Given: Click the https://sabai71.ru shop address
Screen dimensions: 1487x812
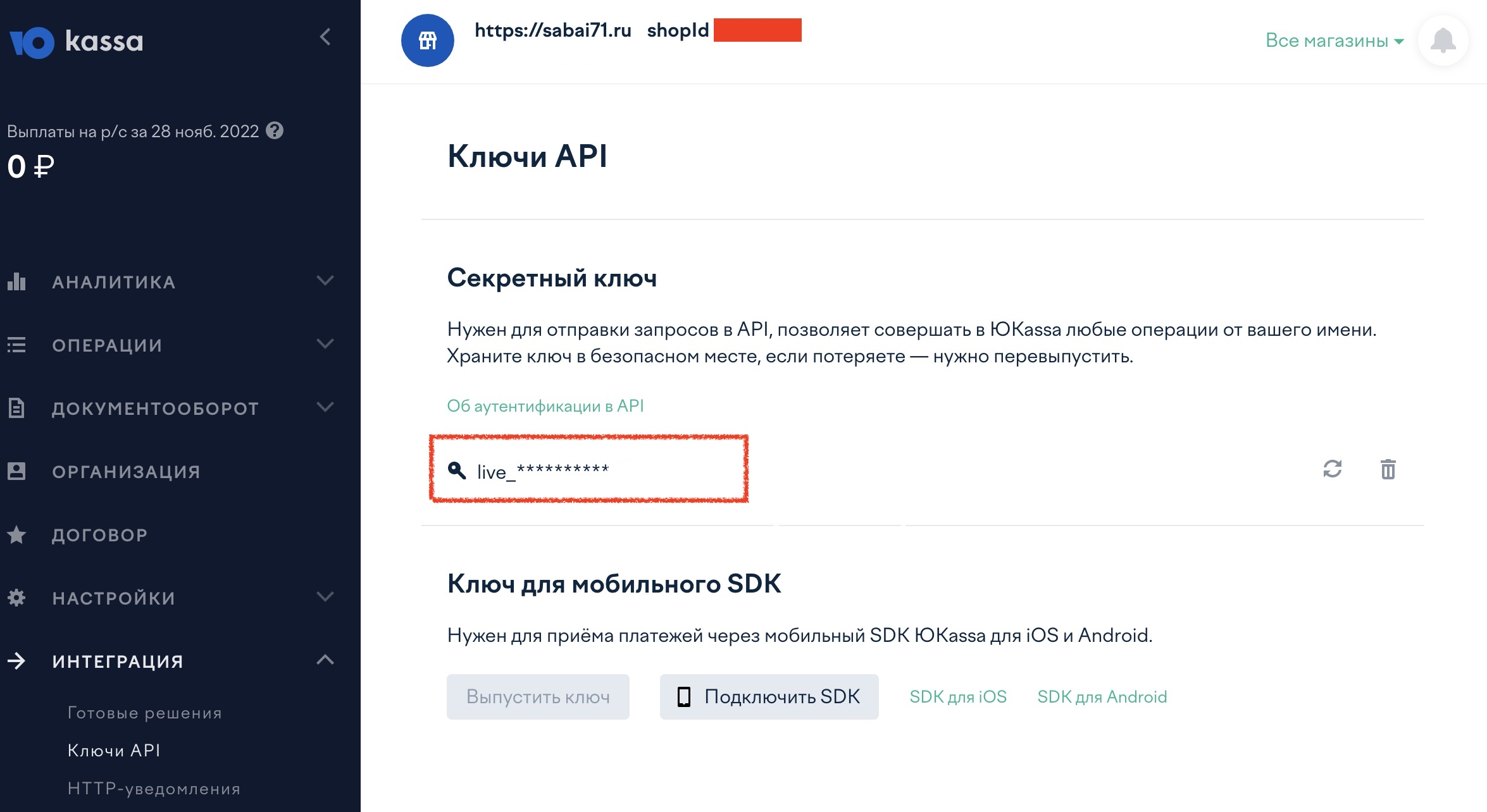Looking at the screenshot, I should [553, 30].
